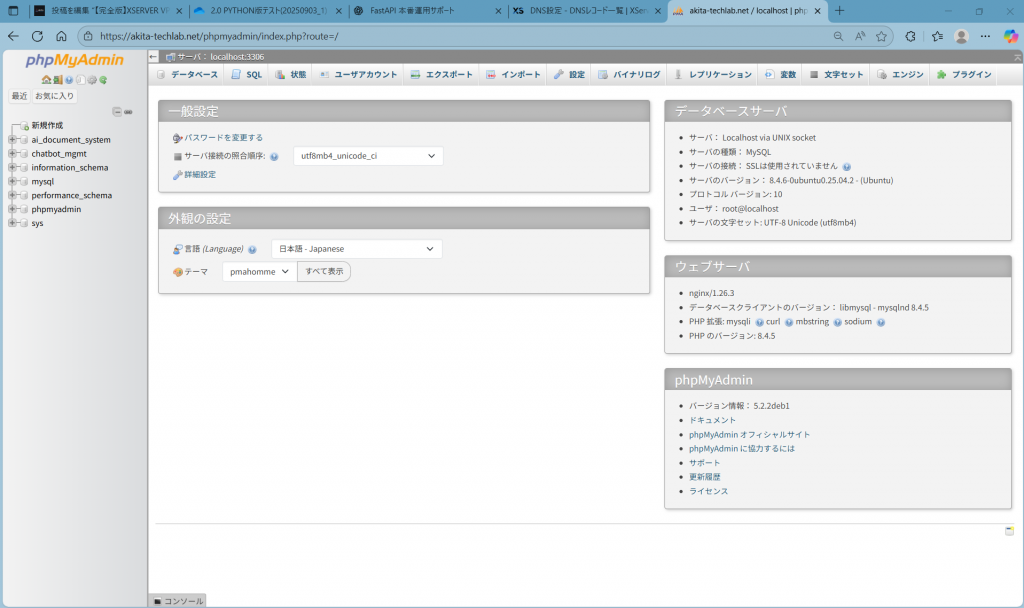Open 設定 tab
Image resolution: width=1024 pixels, height=608 pixels.
tap(569, 74)
